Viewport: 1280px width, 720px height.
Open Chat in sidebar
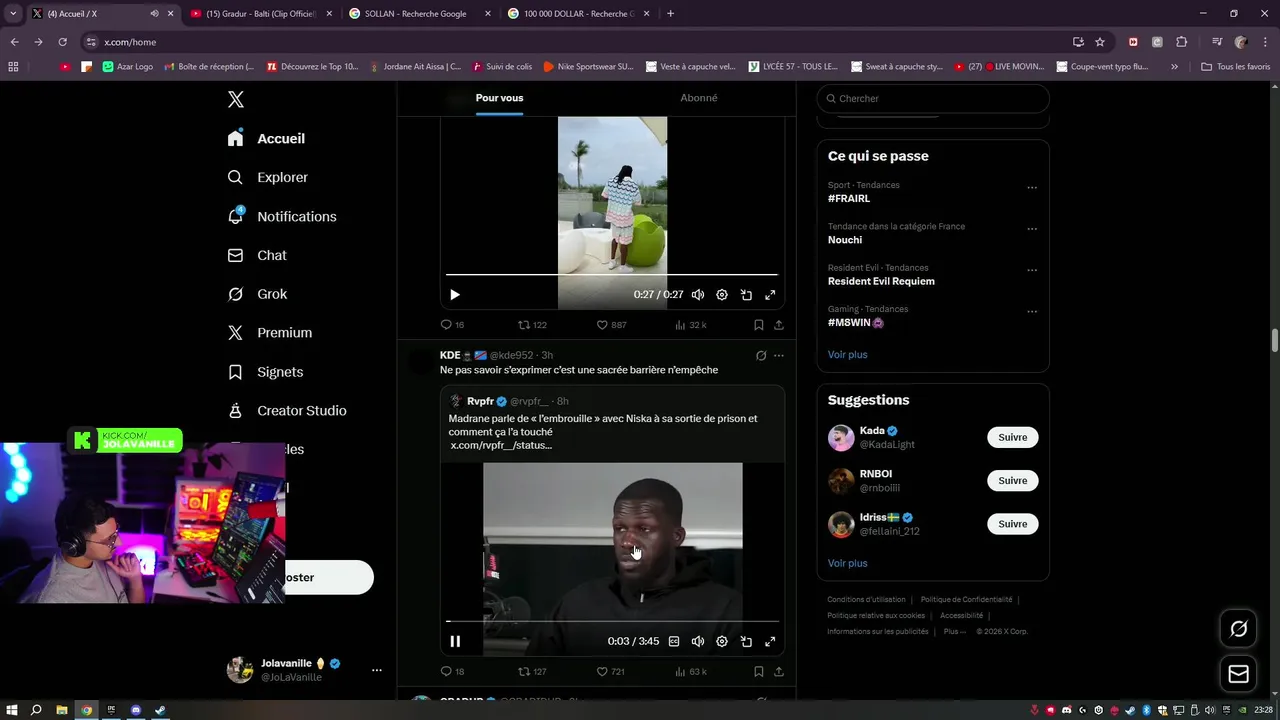coord(257,255)
